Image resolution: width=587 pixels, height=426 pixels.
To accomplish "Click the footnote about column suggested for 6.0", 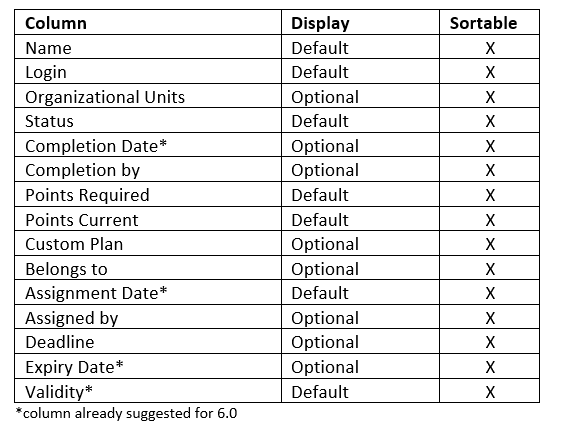I will (x=126, y=413).
